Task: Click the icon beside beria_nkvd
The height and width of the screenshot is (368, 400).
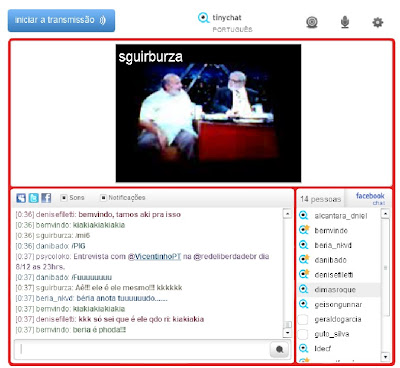Action: pos(303,245)
